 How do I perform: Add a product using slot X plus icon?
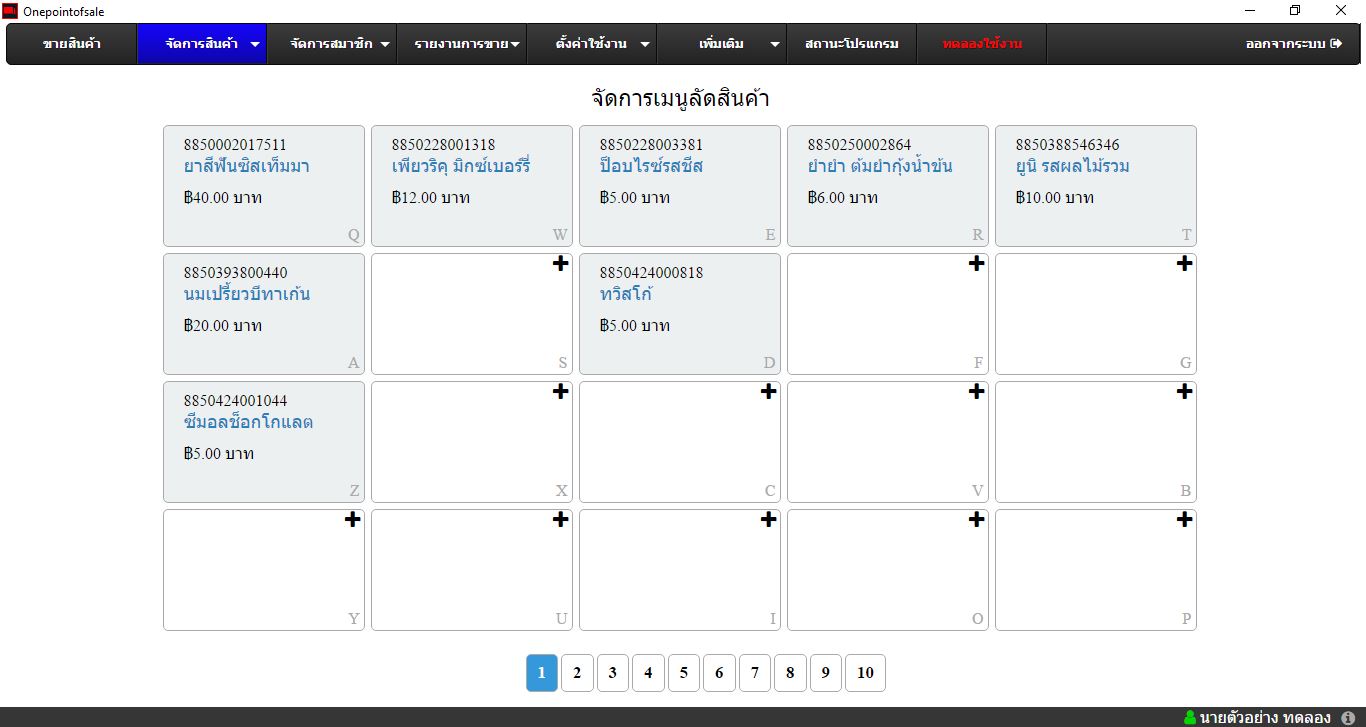[560, 392]
